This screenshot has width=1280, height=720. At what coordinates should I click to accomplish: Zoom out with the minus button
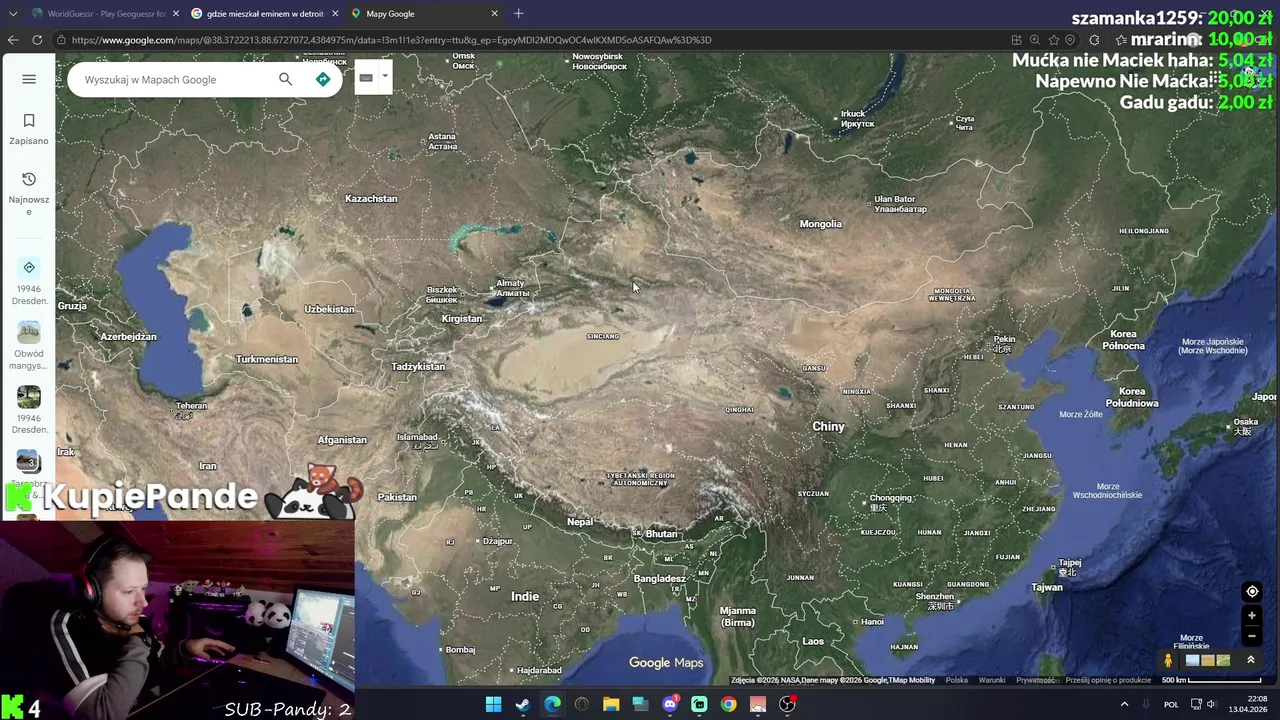(x=1252, y=636)
